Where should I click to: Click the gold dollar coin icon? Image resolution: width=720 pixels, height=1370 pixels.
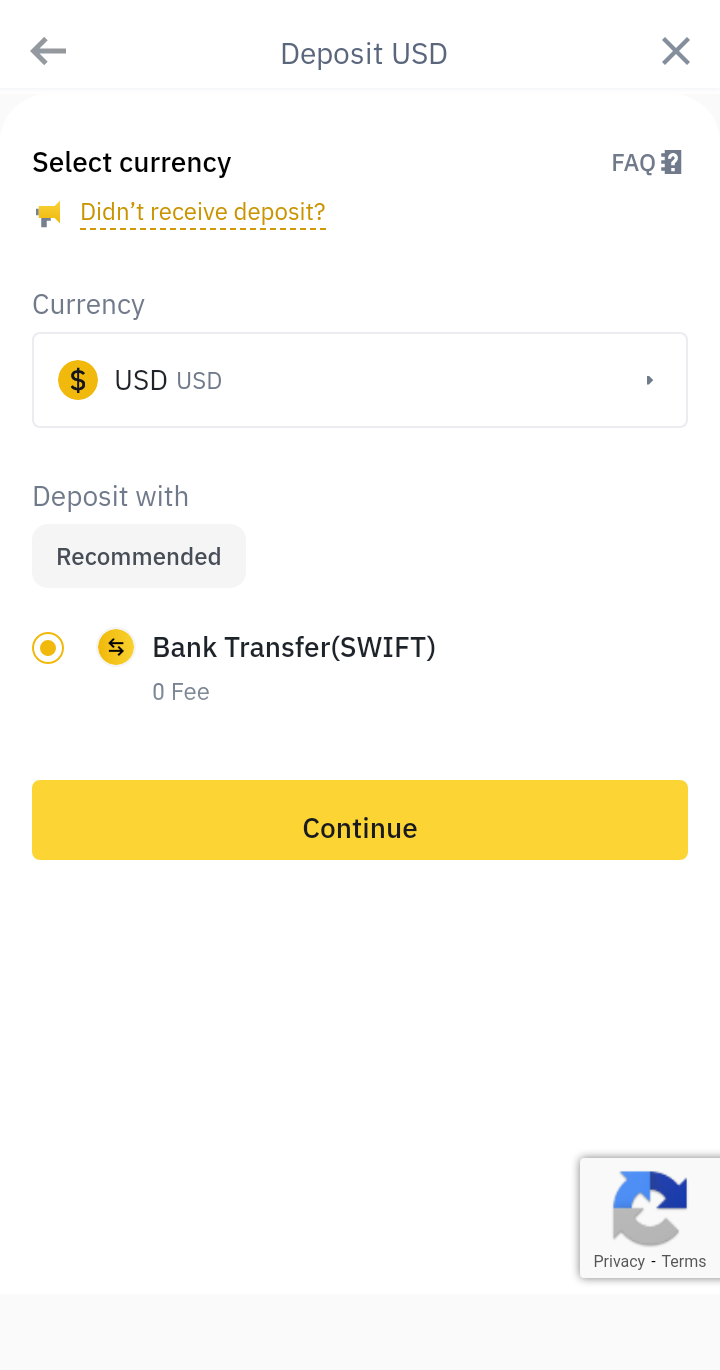coord(78,380)
